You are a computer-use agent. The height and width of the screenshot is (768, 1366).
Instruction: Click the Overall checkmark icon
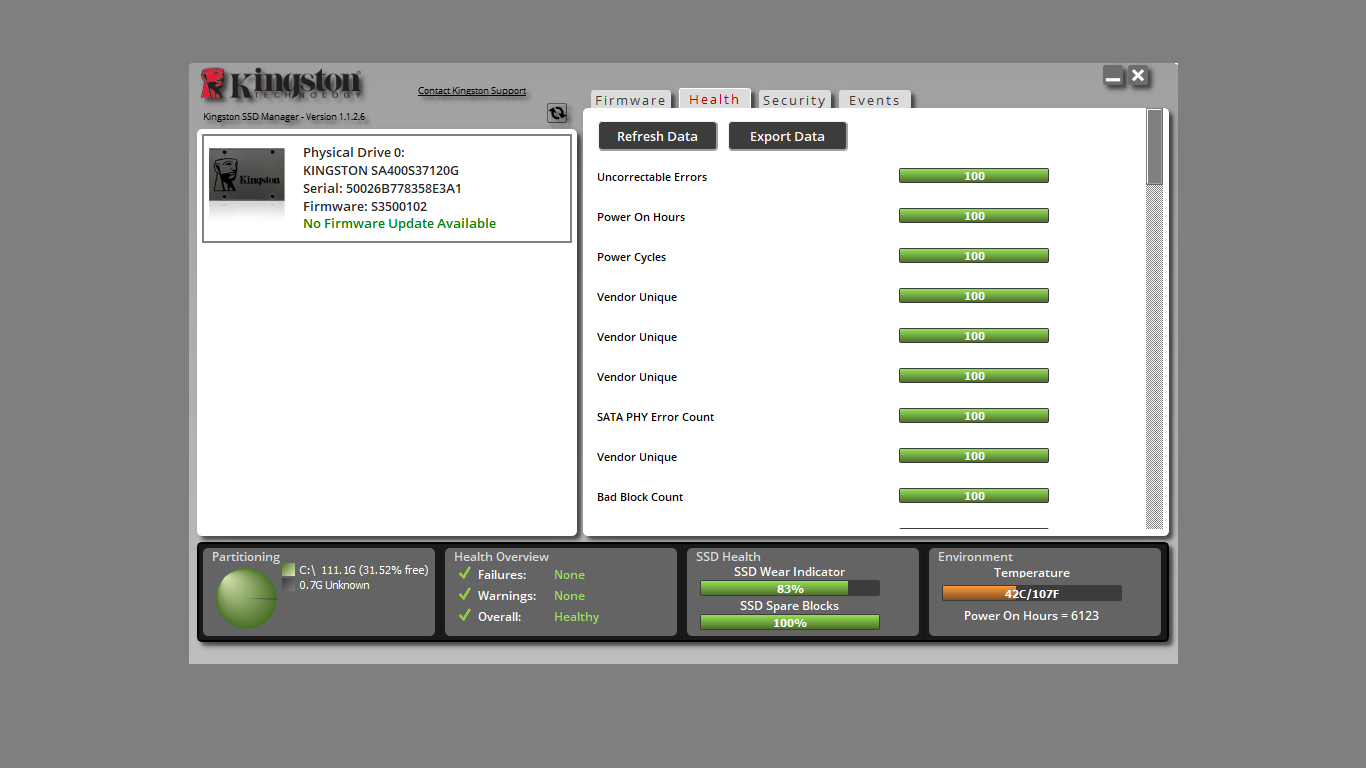point(464,616)
